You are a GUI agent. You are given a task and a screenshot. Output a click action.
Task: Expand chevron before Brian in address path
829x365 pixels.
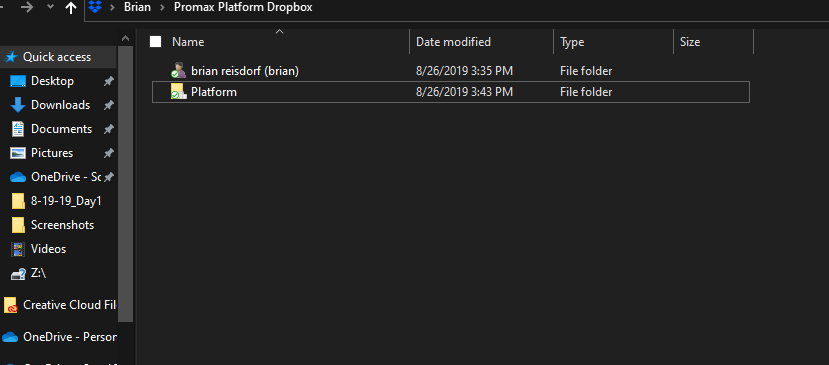coord(113,8)
